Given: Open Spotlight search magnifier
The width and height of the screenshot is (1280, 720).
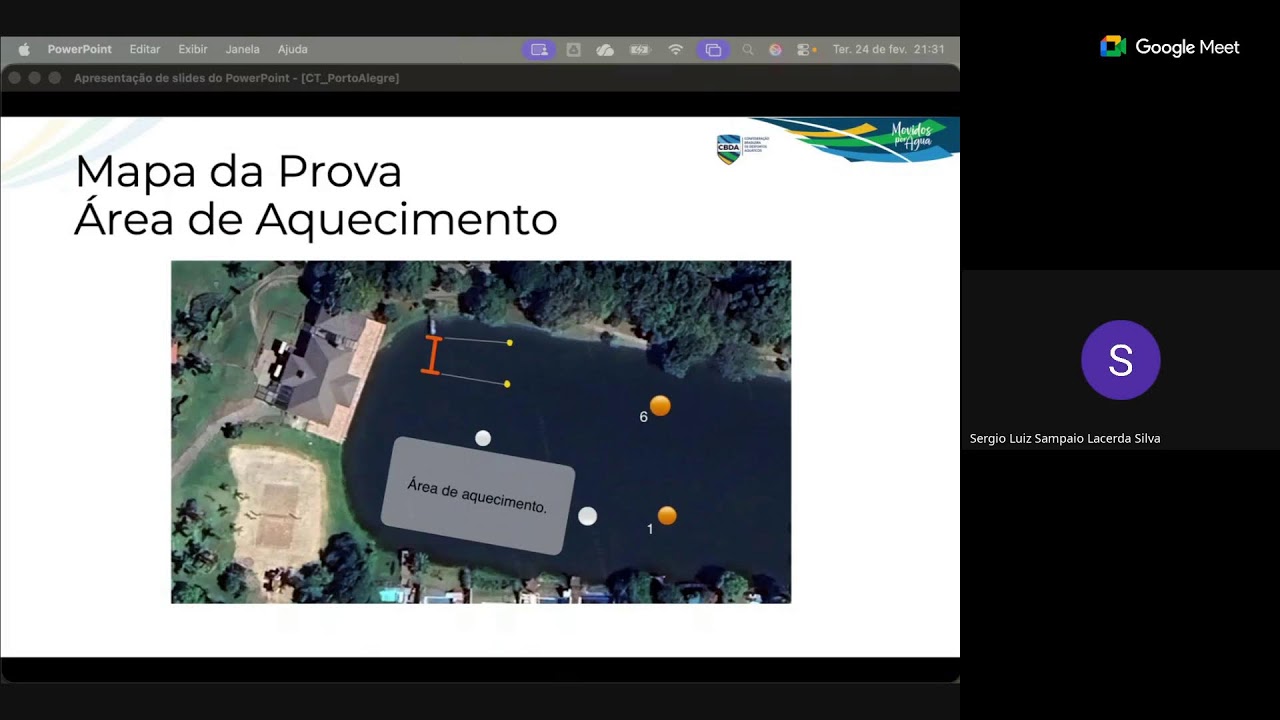Looking at the screenshot, I should (x=748, y=49).
